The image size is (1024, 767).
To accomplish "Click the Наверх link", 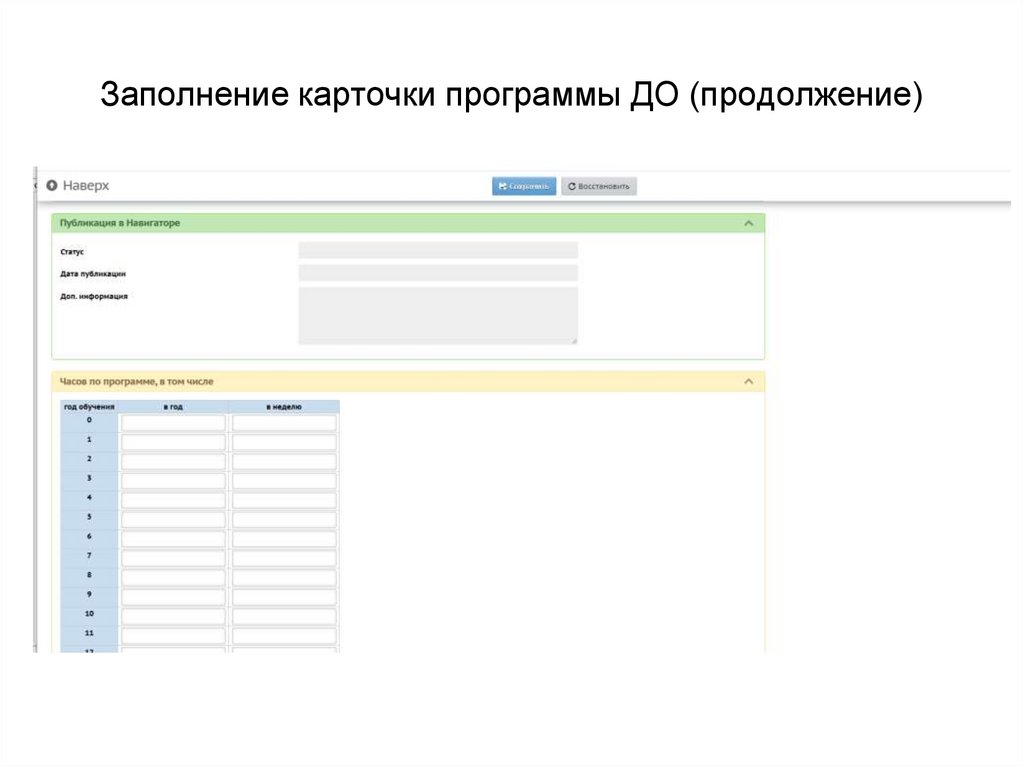I will [x=84, y=184].
